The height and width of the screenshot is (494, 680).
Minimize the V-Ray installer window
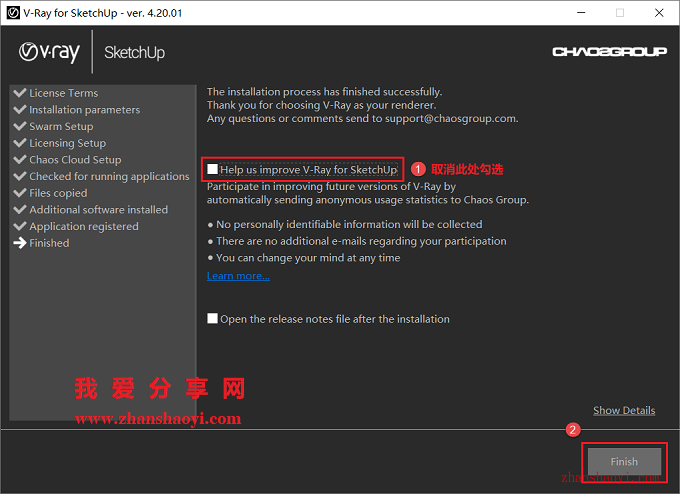pos(581,13)
